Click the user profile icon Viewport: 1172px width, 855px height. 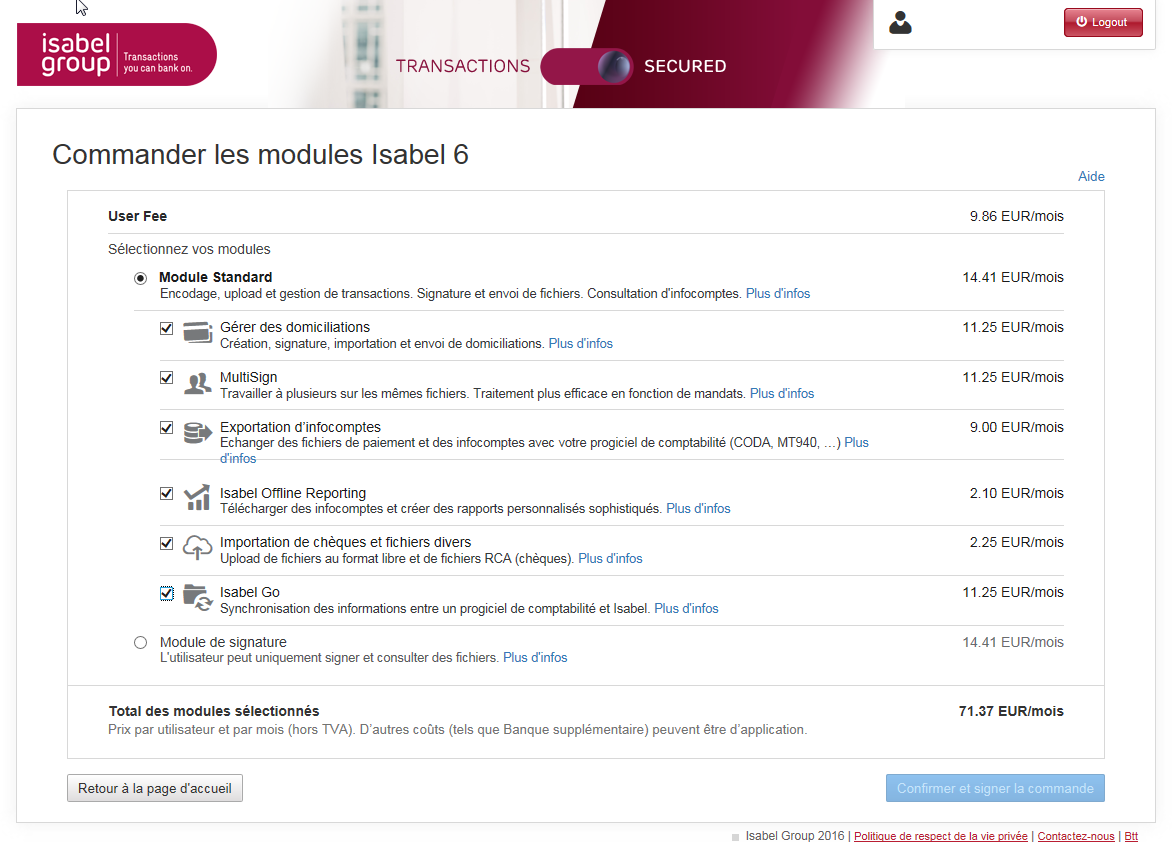point(900,23)
